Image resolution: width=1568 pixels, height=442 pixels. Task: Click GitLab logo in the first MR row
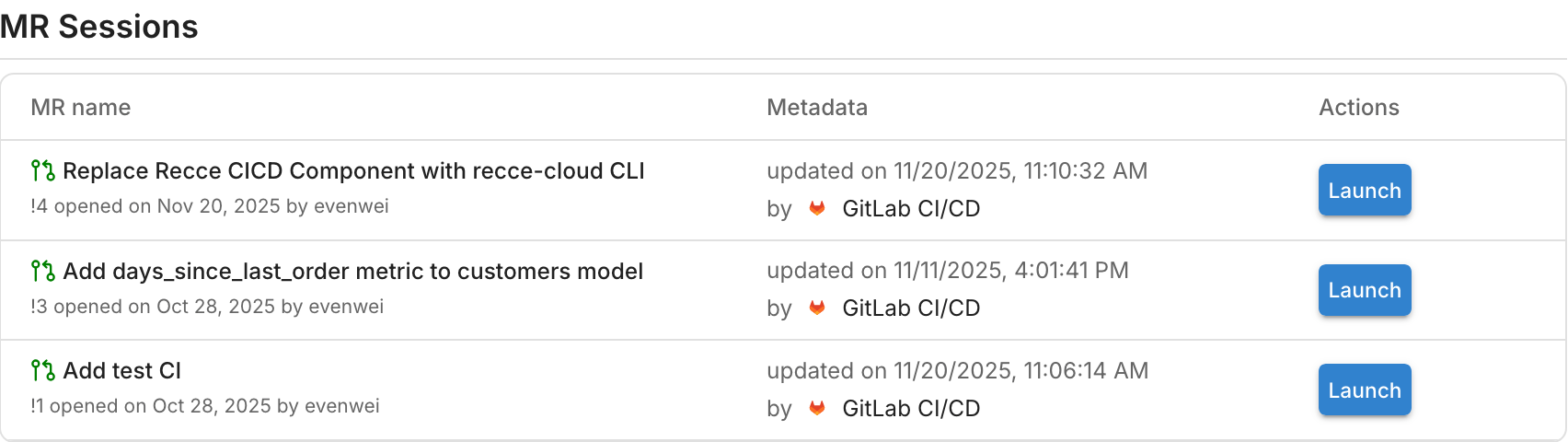pyautogui.click(x=817, y=208)
